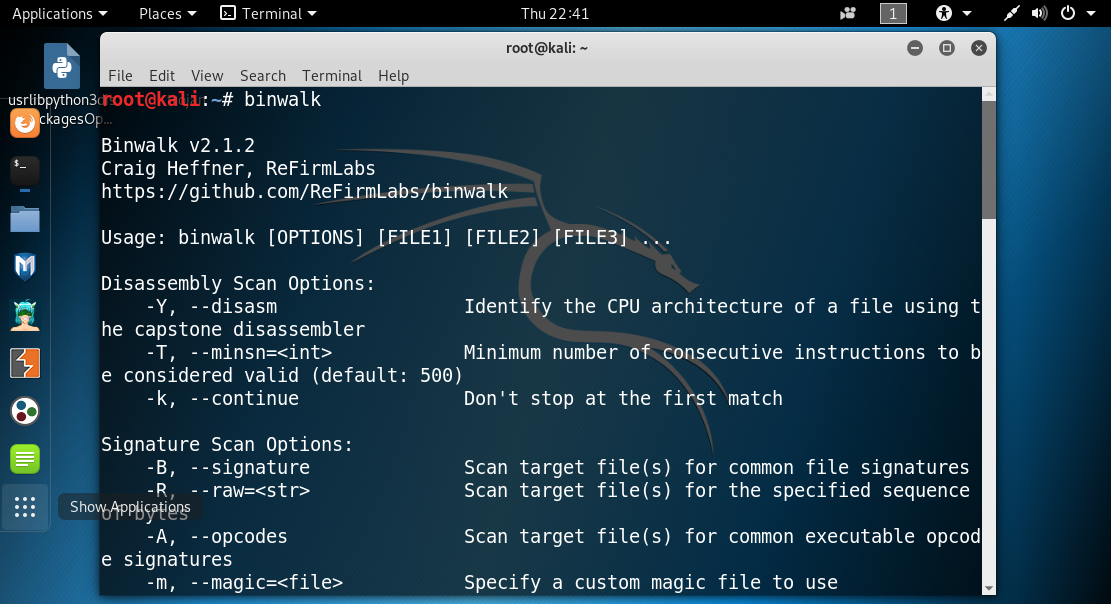Click the volume speaker icon
Viewport: 1111px width, 604px height.
1039,13
